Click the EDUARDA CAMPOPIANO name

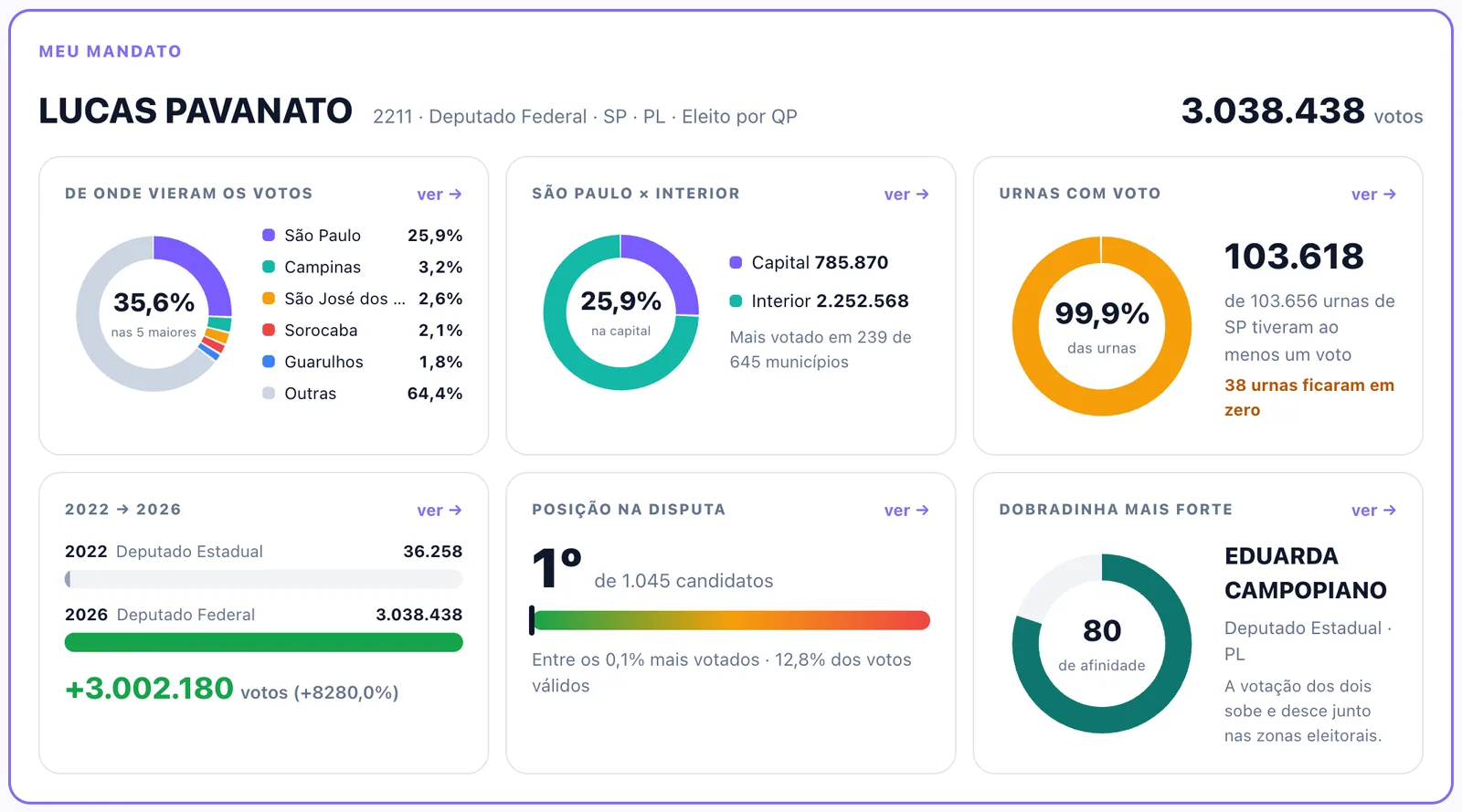coord(1306,573)
